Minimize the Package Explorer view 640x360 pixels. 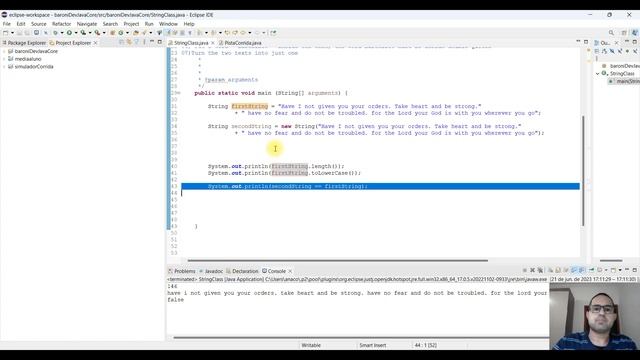[x=151, y=42]
